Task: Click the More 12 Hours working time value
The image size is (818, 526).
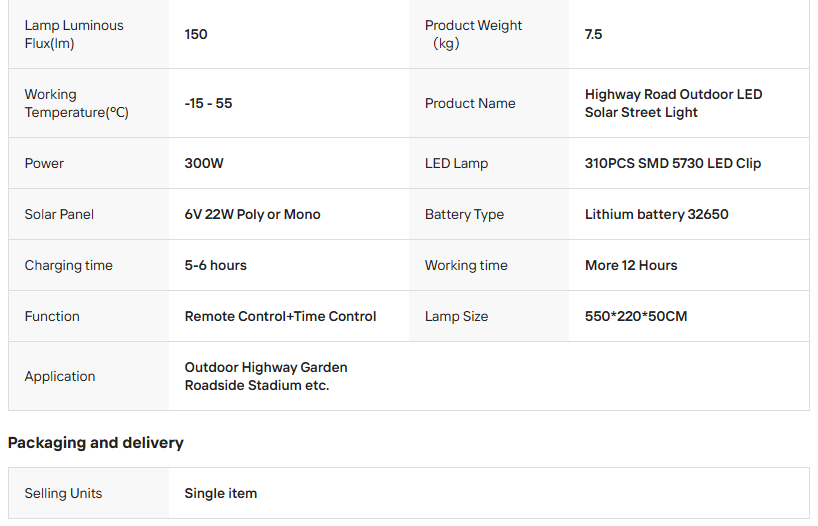Action: [631, 265]
